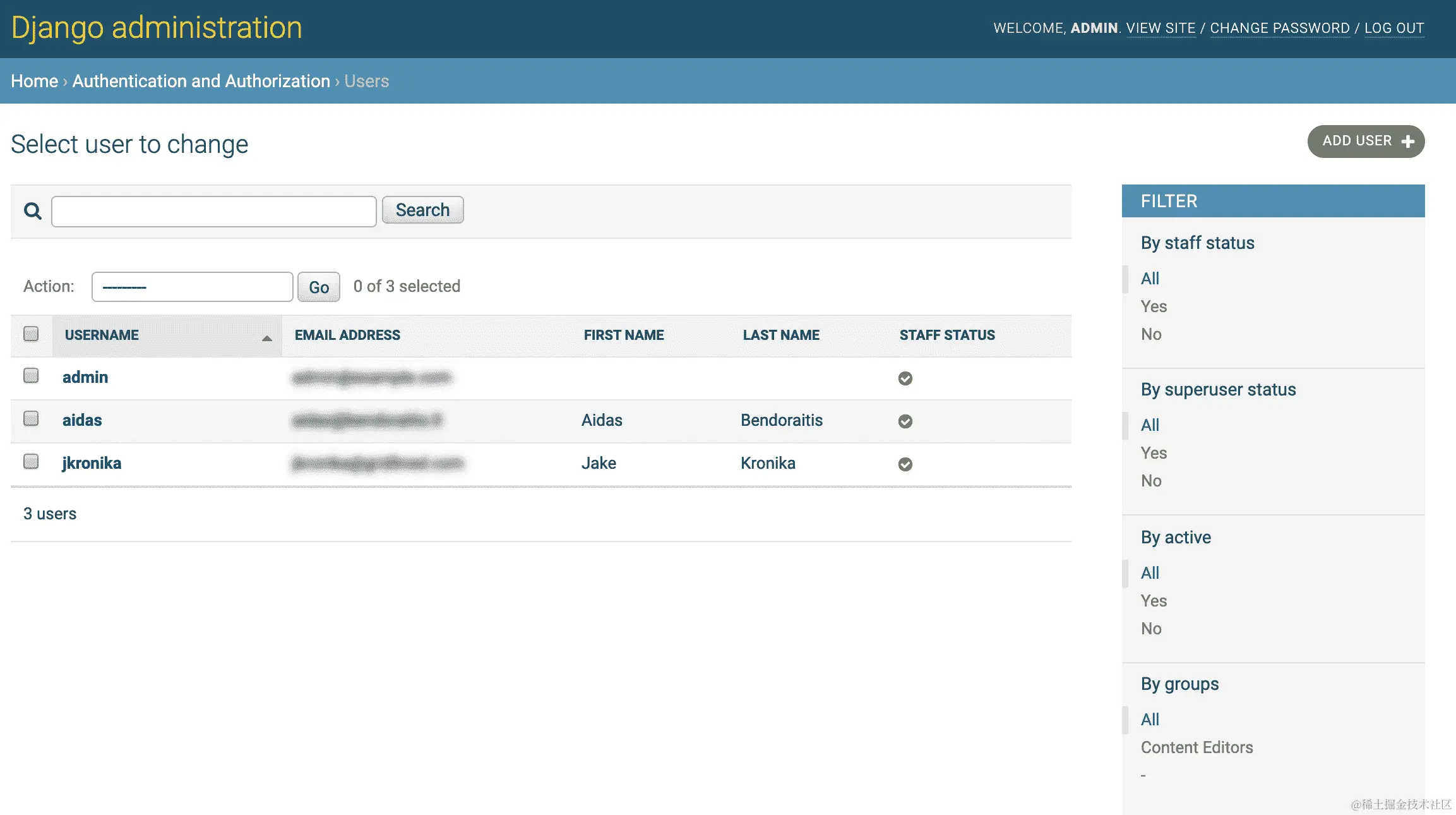Click the username sort ascending arrow

267,338
